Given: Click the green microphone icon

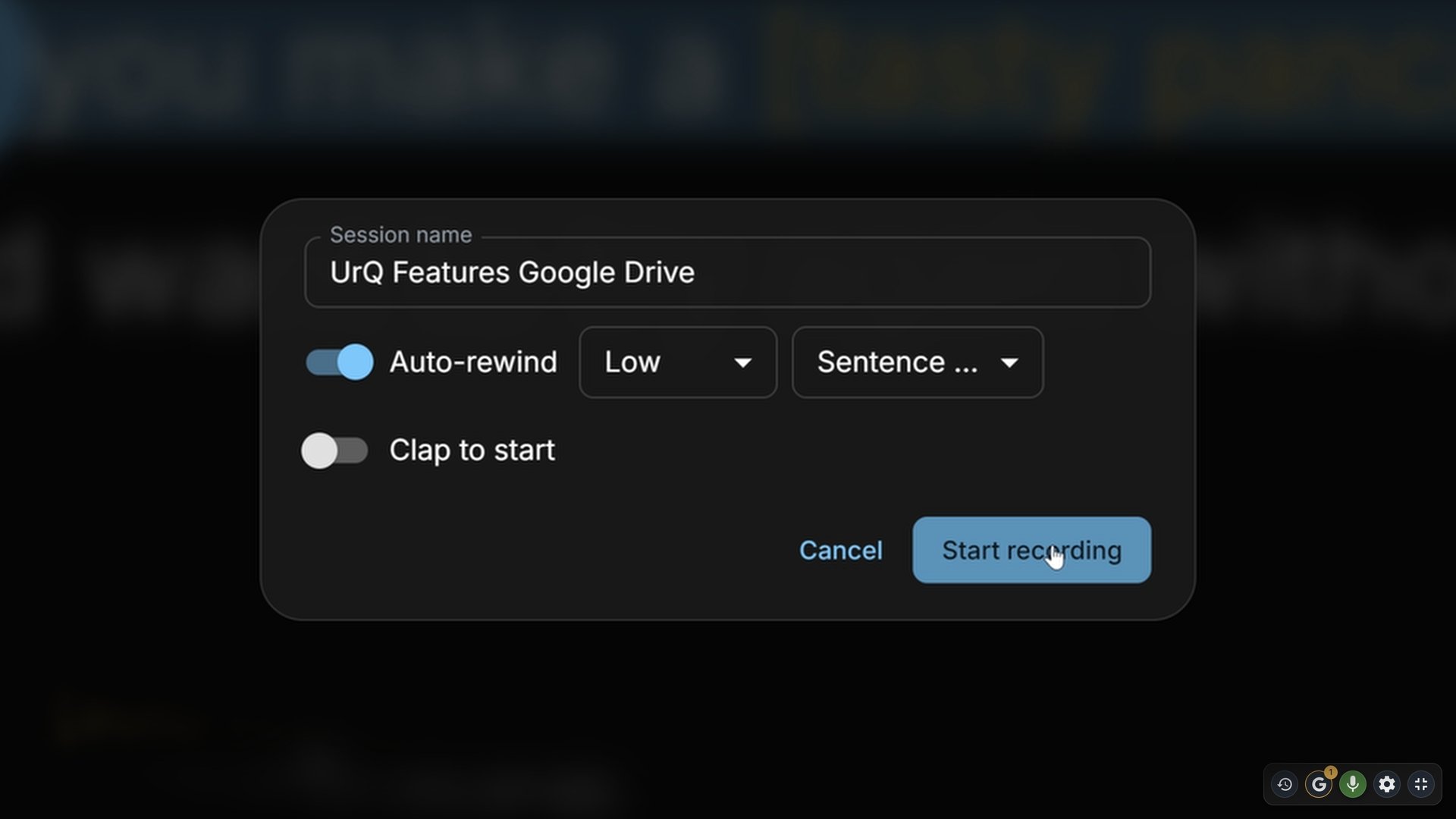Looking at the screenshot, I should tap(1353, 784).
